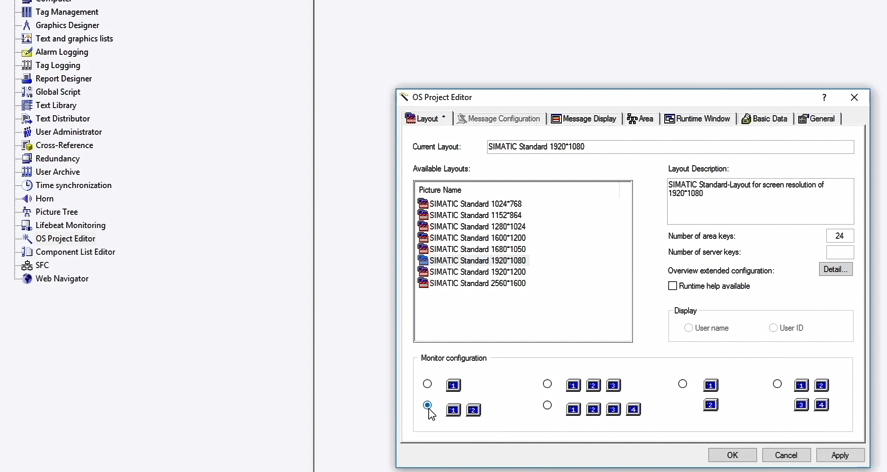Open the Graphics Designer icon

coord(27,25)
